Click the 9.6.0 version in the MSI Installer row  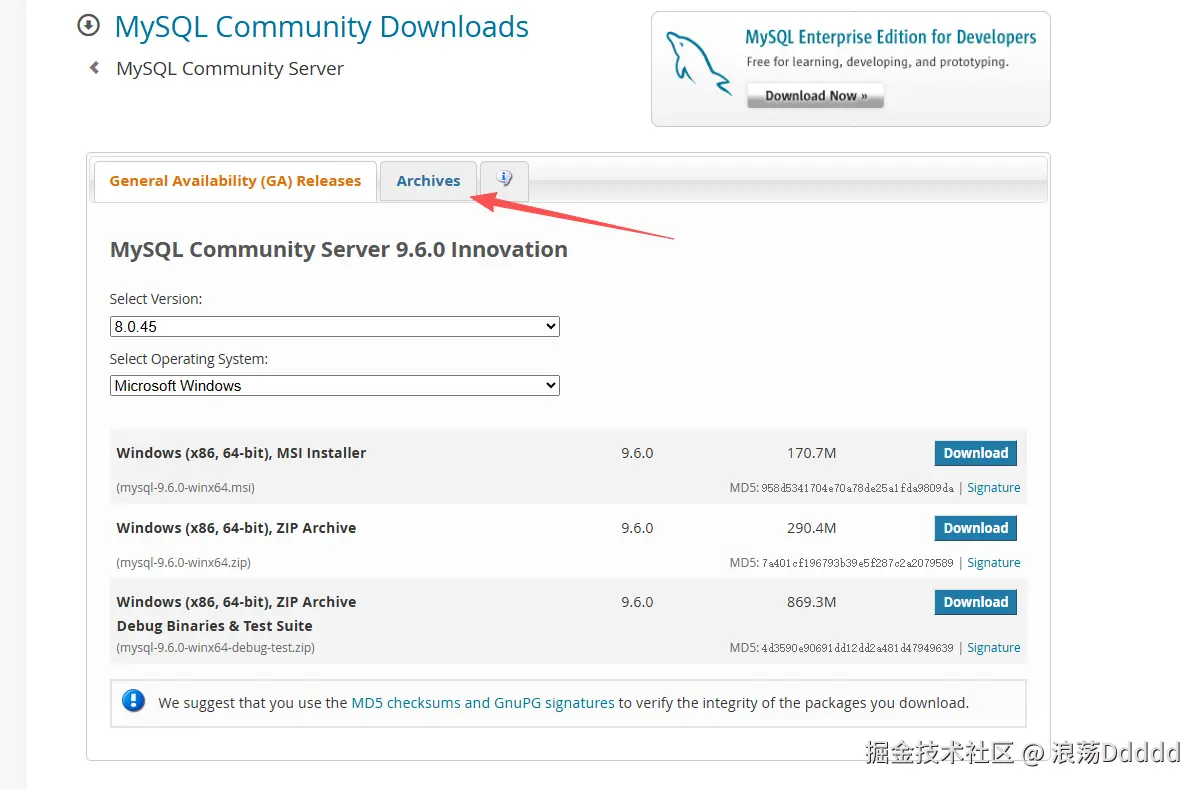click(x=637, y=453)
